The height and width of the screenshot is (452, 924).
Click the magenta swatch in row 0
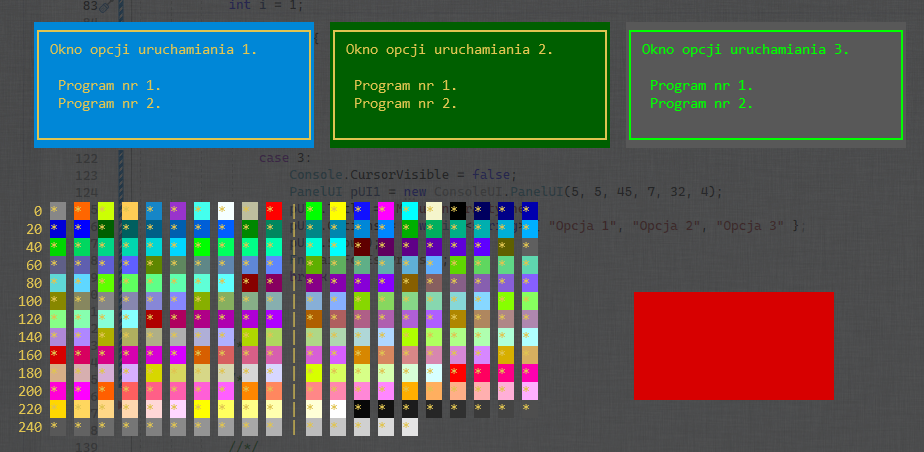[x=386, y=211]
